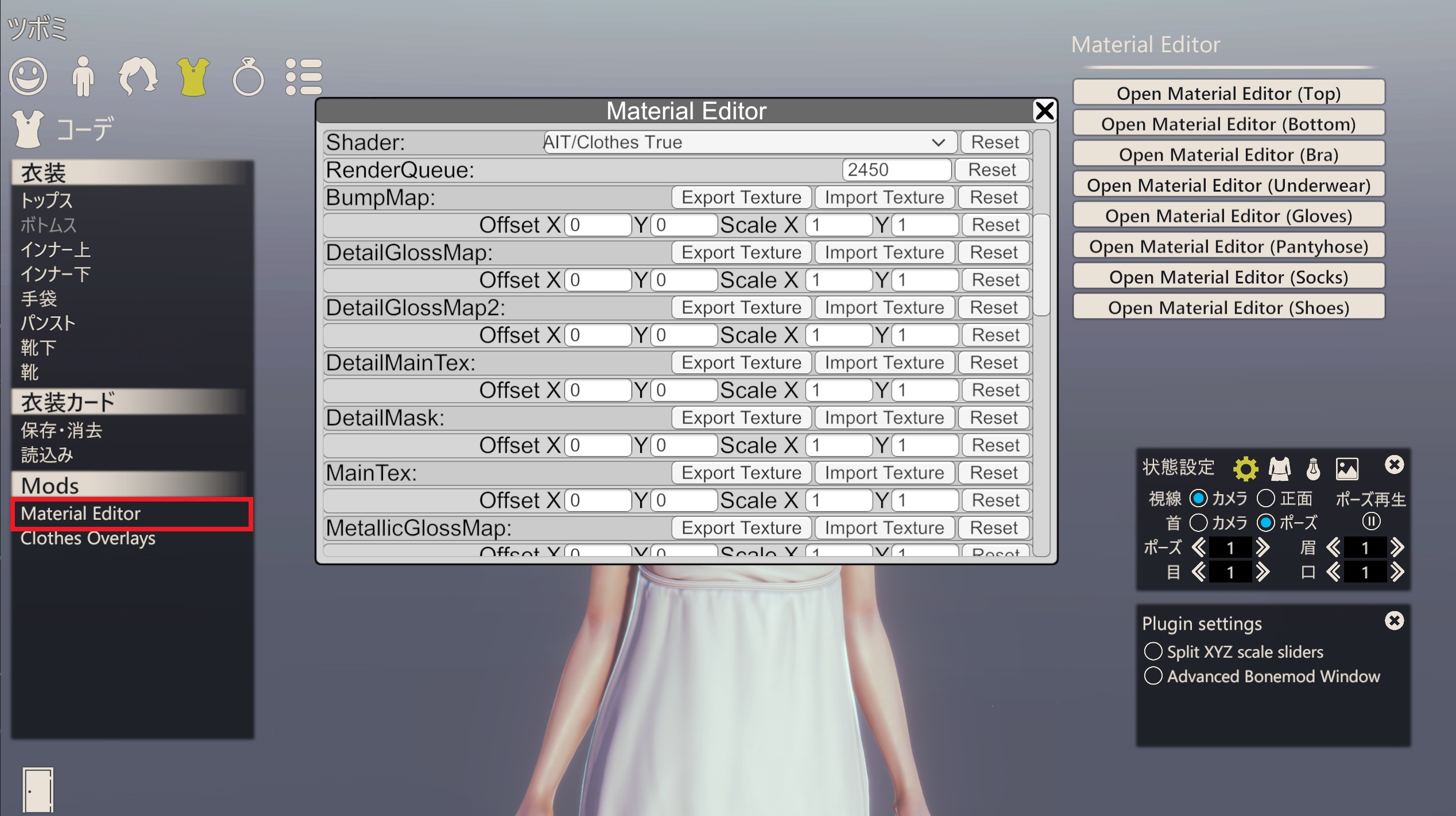Select the body silhouette icon
The image size is (1456, 816).
click(x=83, y=76)
